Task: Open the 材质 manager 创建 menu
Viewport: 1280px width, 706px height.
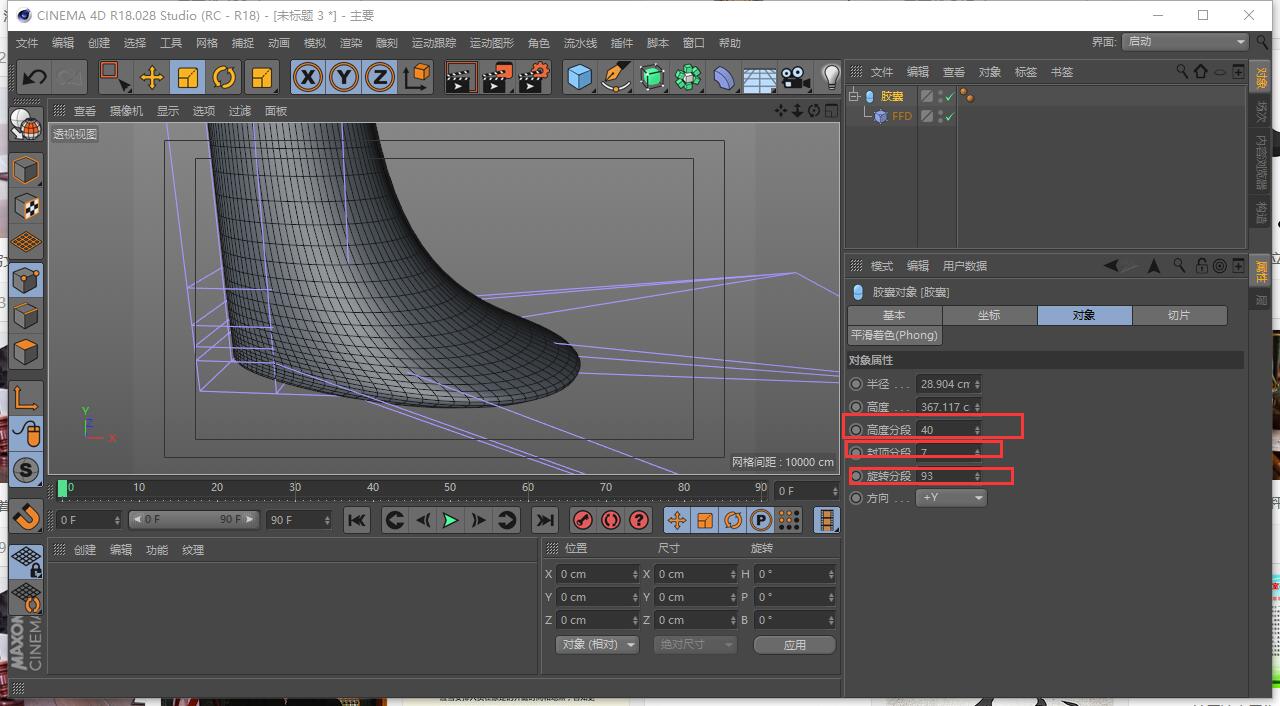Action: (84, 550)
